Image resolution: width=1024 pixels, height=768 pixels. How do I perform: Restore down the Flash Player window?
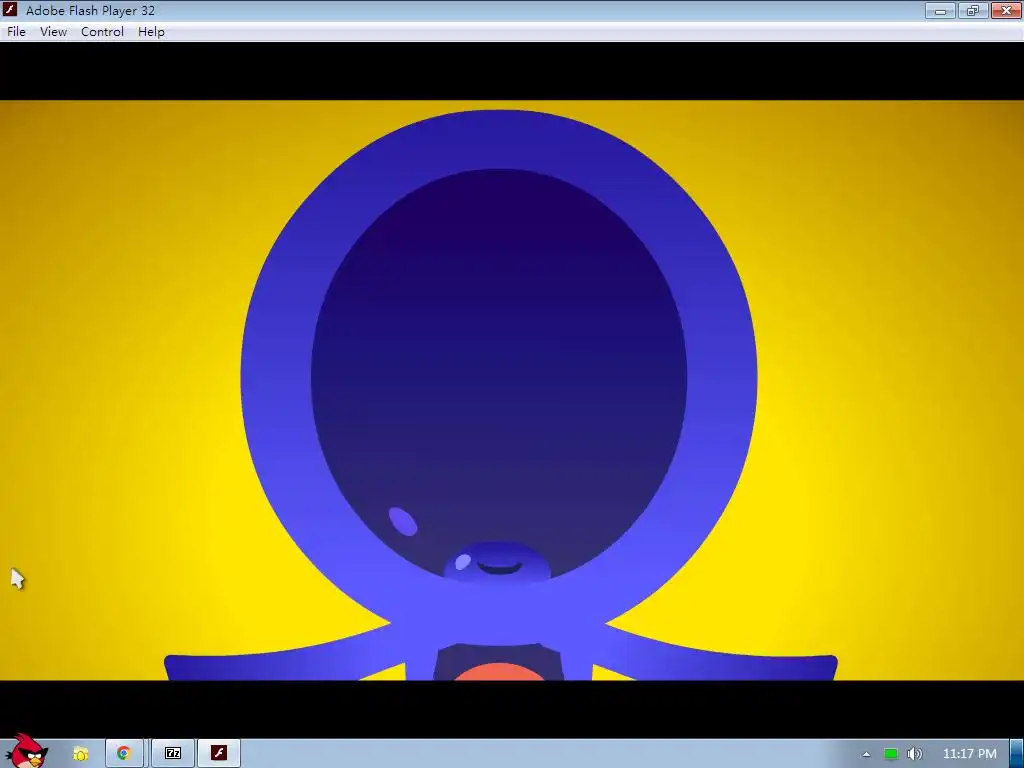click(x=973, y=10)
